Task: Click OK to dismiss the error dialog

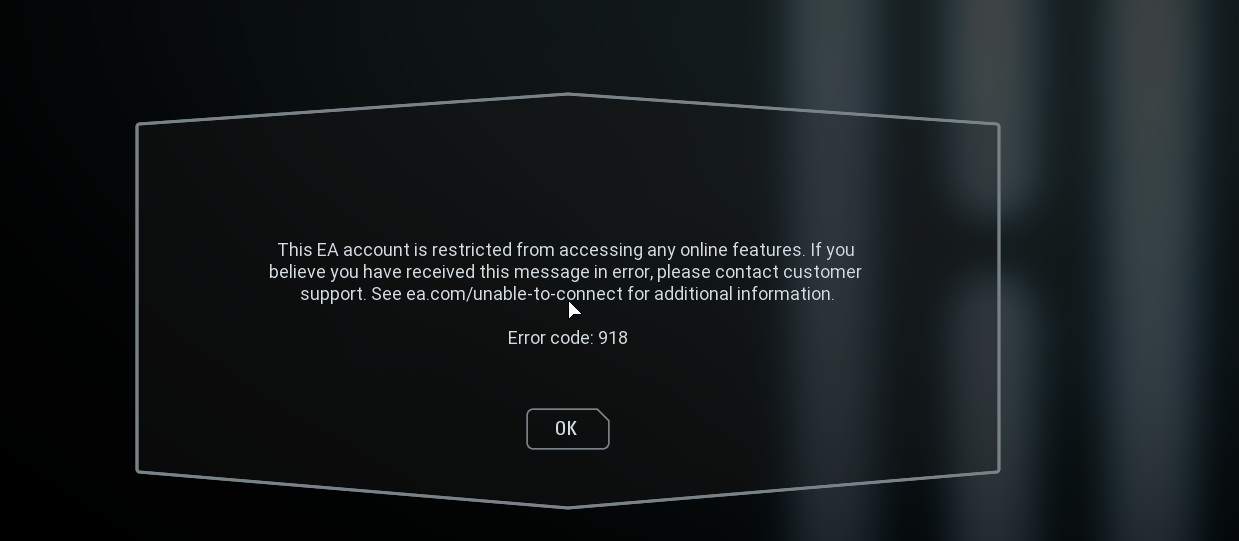Action: (x=567, y=429)
